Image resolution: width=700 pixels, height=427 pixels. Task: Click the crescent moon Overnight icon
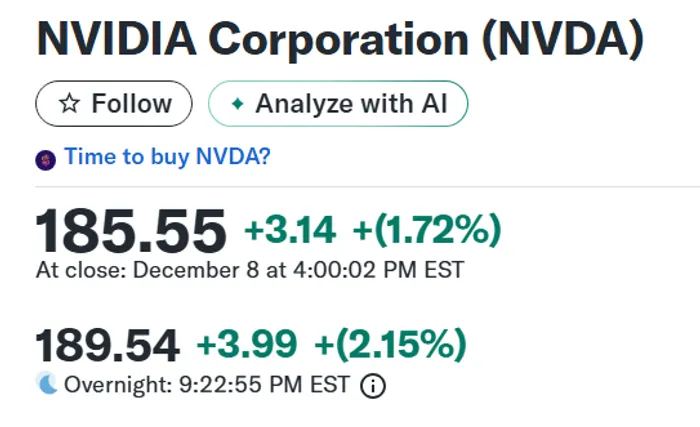[47, 384]
